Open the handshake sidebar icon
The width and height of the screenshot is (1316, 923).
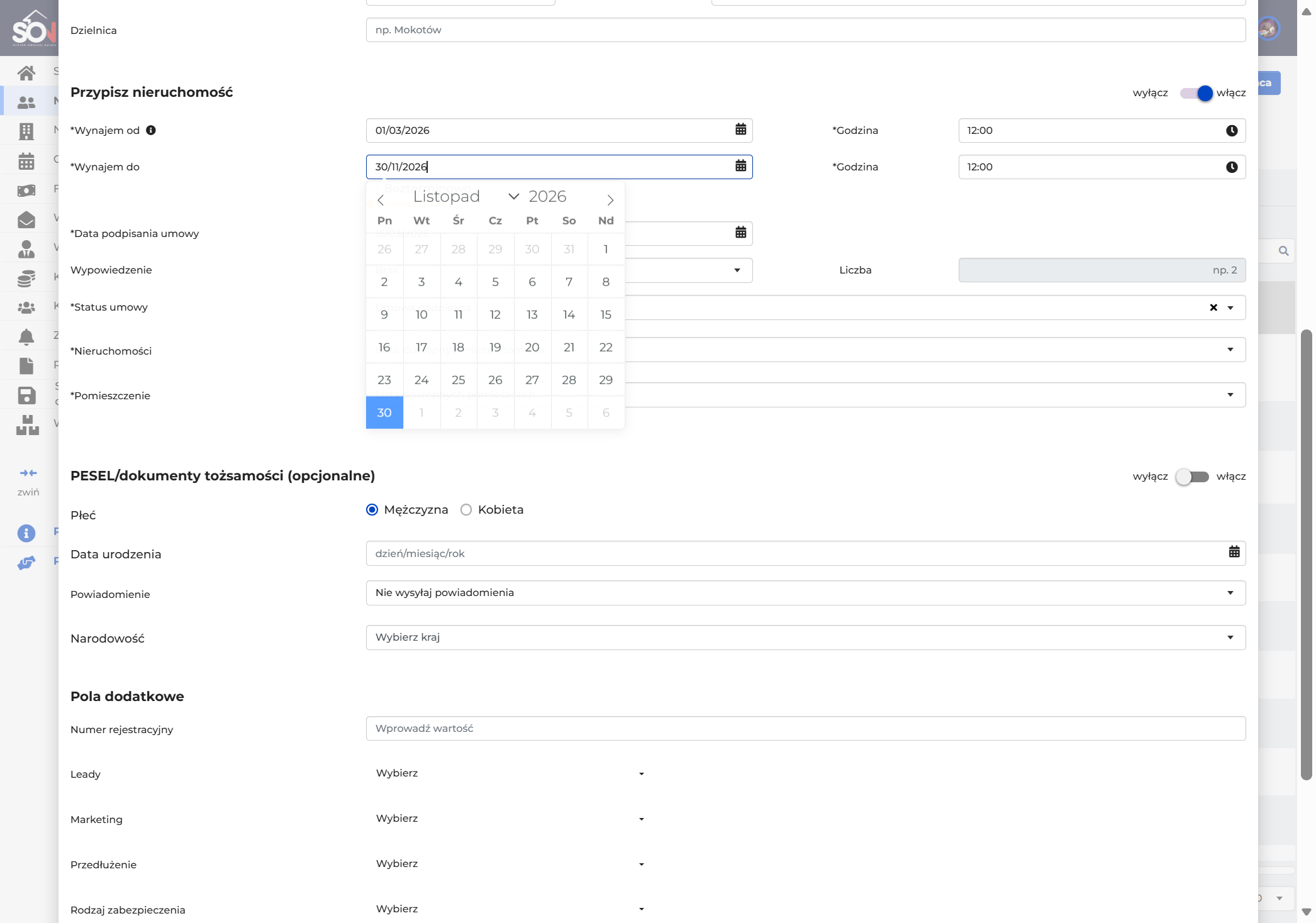pos(26,563)
